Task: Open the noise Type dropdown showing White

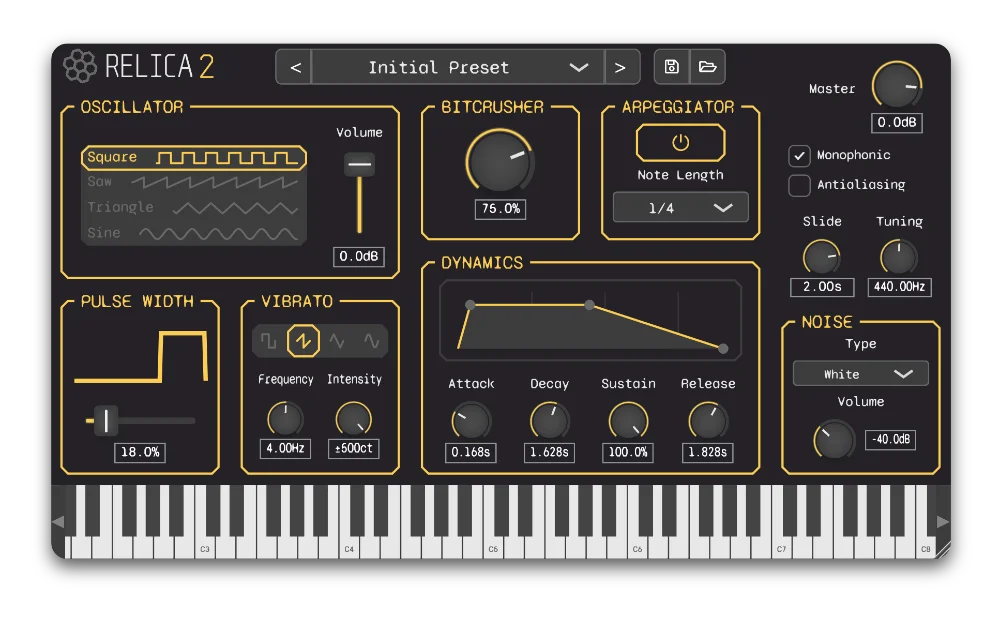Action: [860, 373]
